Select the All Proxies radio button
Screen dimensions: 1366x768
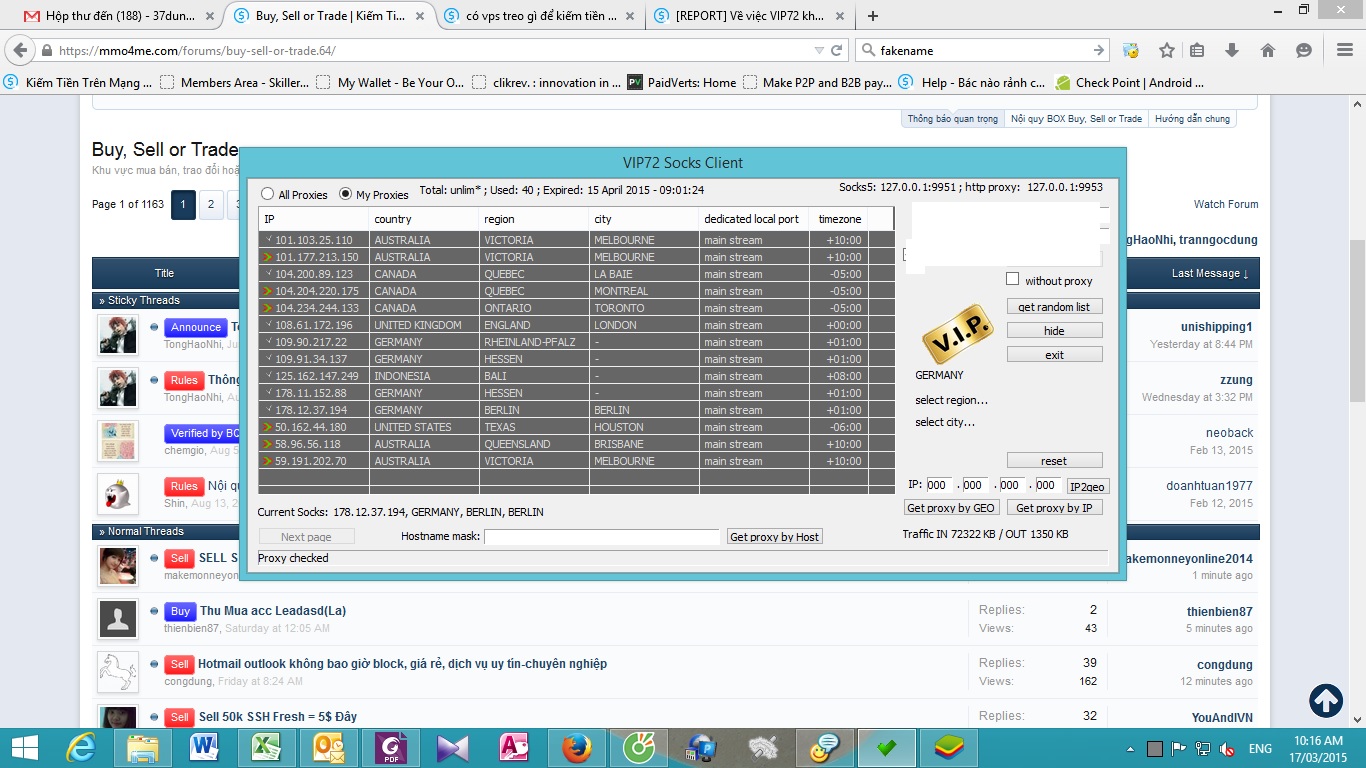(x=268, y=194)
